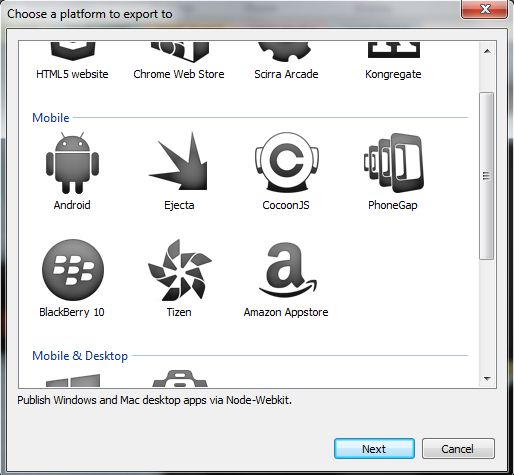The image size is (514, 475).
Task: Click the 'PhoneGap' label
Action: pyautogui.click(x=393, y=205)
